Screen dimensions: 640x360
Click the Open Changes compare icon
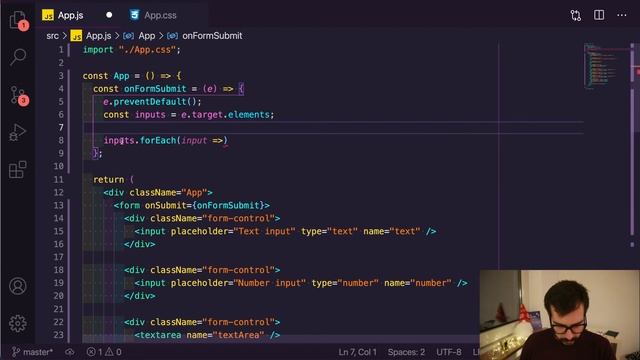tap(576, 16)
